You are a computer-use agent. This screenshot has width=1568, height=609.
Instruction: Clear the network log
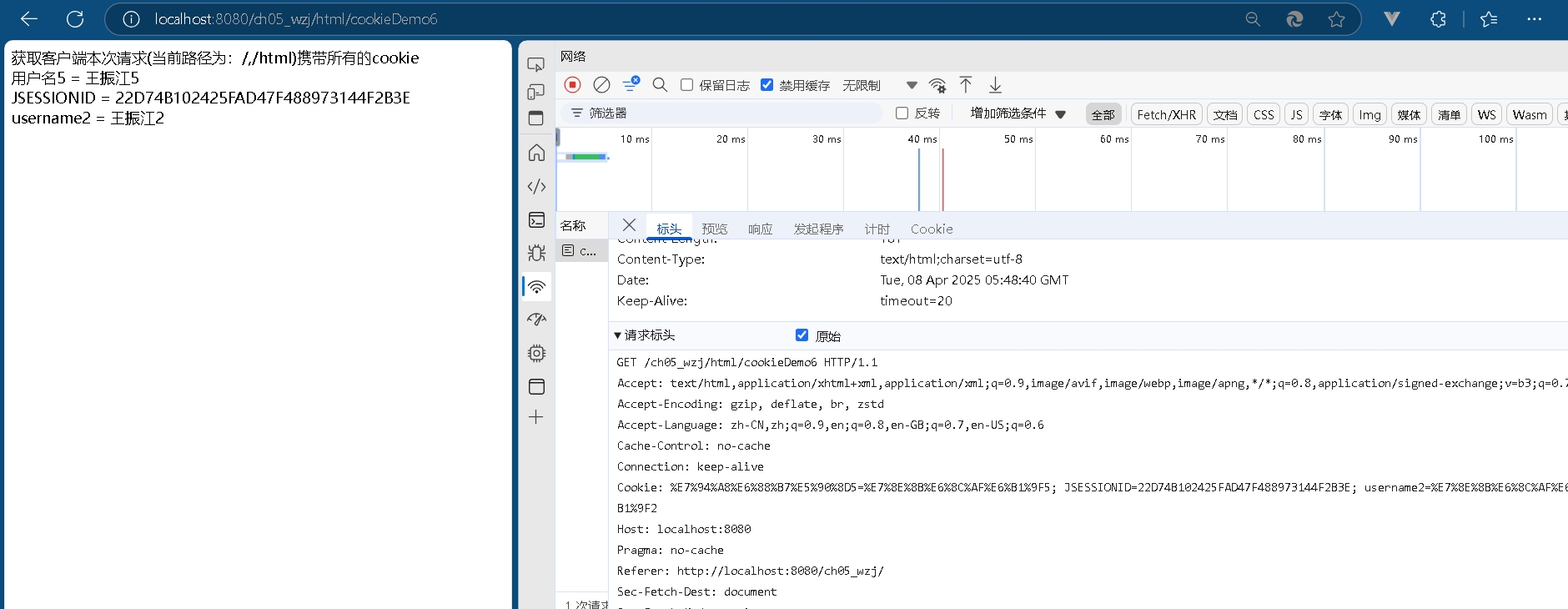[601, 85]
